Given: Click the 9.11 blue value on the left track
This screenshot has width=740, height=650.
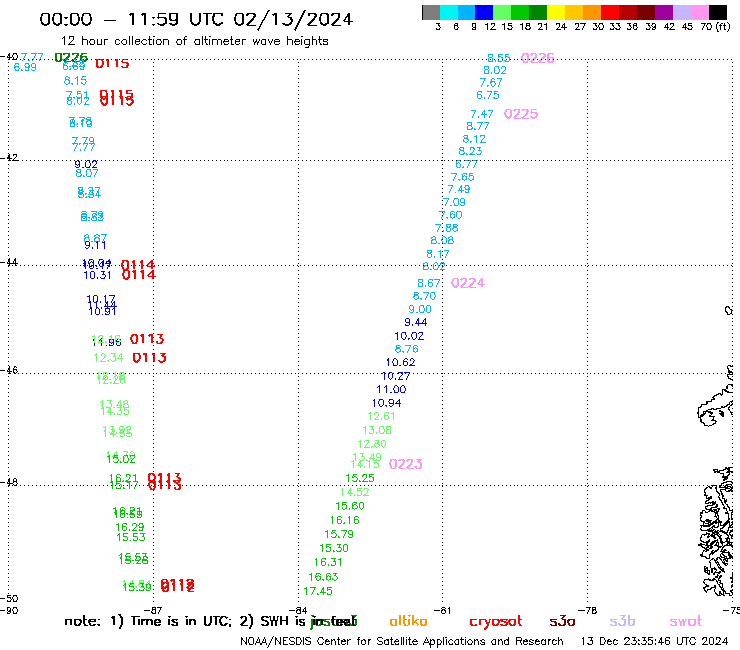Looking at the screenshot, I should (95, 245).
